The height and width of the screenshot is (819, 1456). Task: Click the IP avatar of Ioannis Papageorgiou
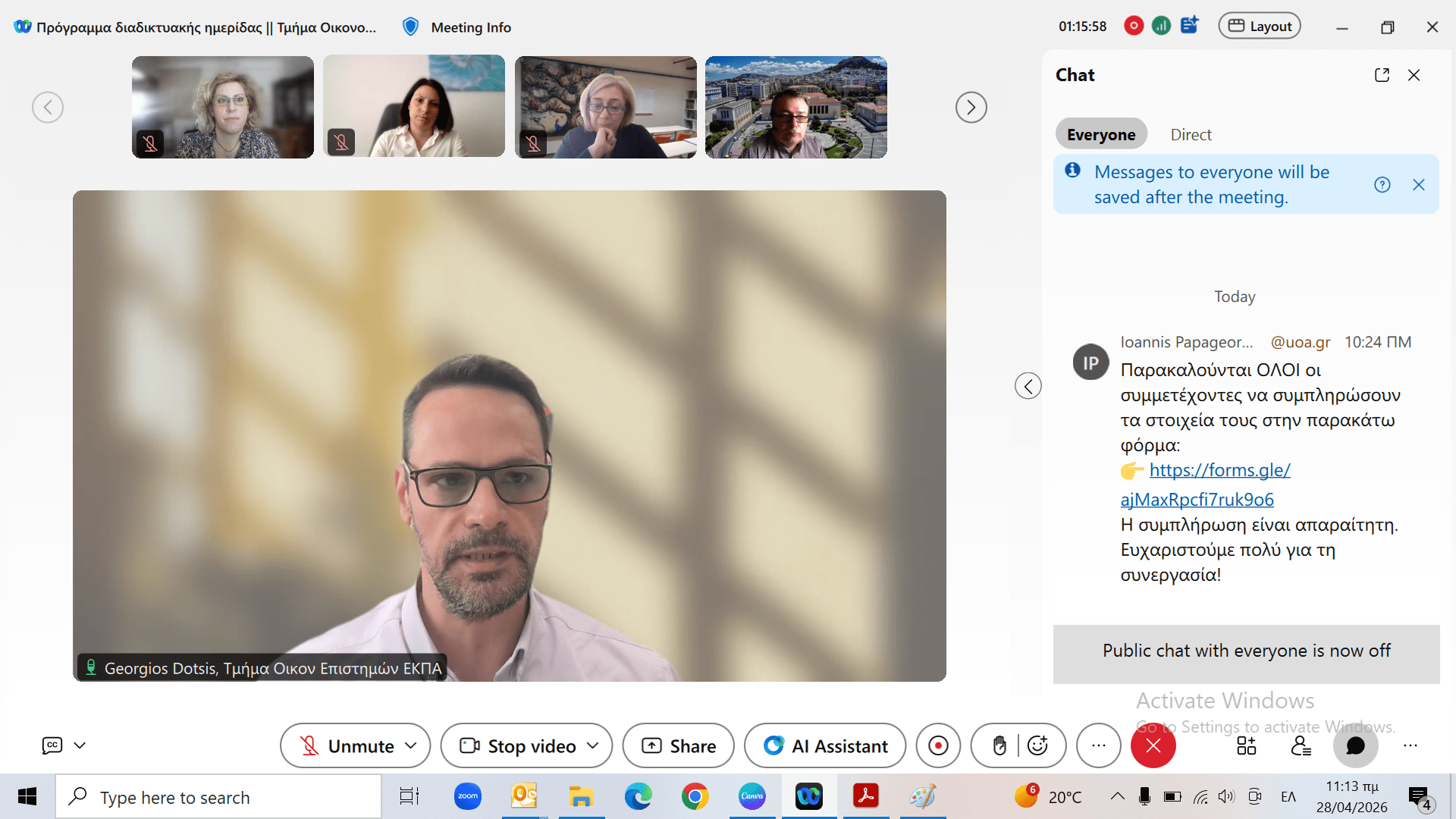pos(1091,362)
